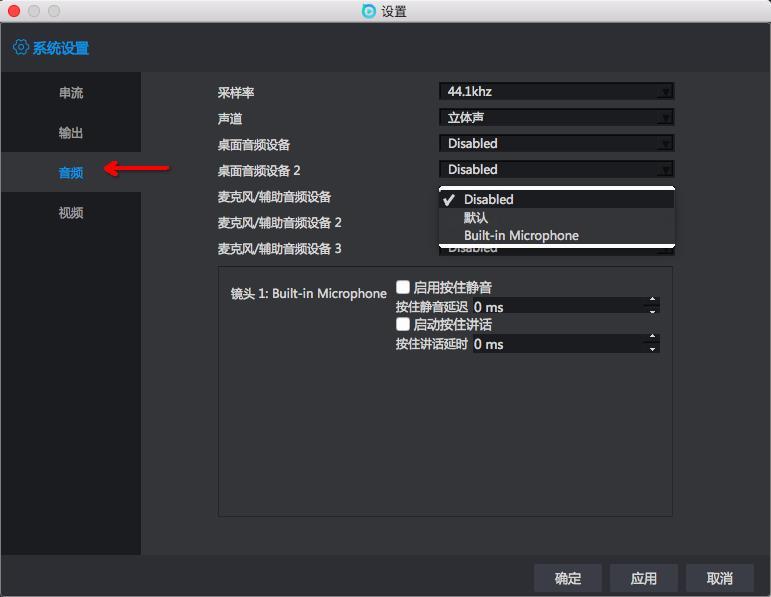
Task: Click the 系统设置 gear icon
Action: click(x=21, y=47)
